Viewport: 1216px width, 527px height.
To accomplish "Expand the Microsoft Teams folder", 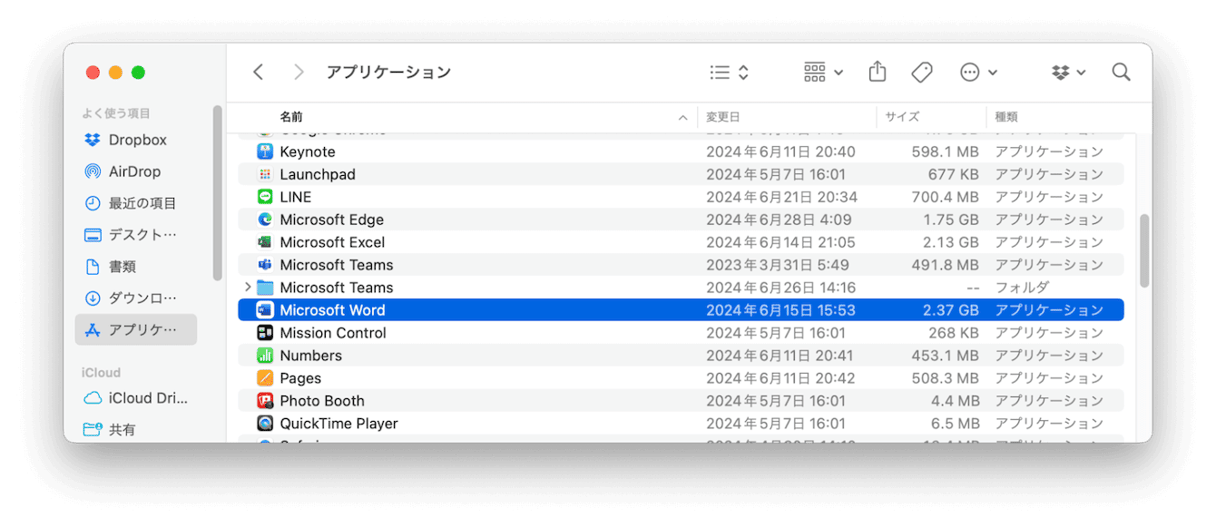I will click(248, 288).
